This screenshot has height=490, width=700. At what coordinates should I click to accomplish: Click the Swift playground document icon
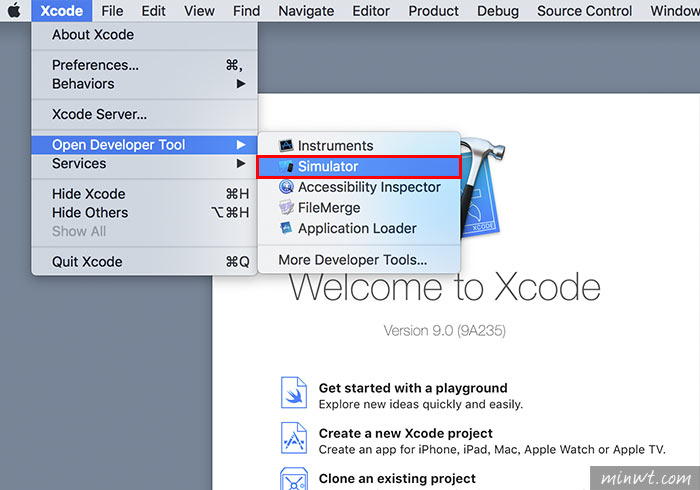coord(294,392)
